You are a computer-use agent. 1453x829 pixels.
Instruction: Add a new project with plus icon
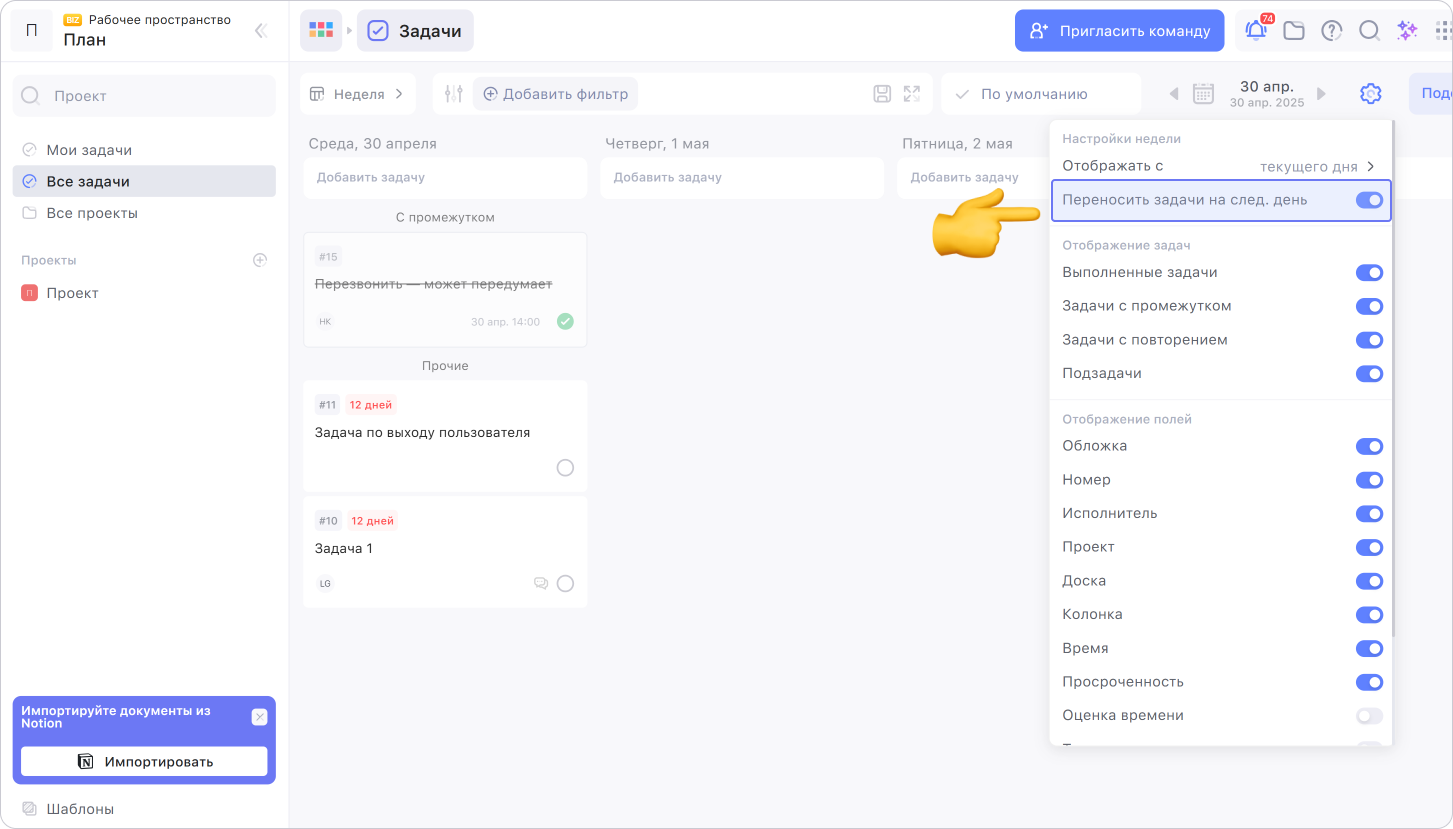click(x=260, y=260)
